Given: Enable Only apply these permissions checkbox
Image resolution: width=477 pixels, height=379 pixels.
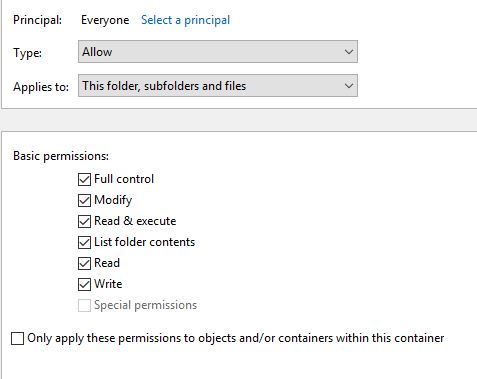Looking at the screenshot, I should (x=17, y=338).
